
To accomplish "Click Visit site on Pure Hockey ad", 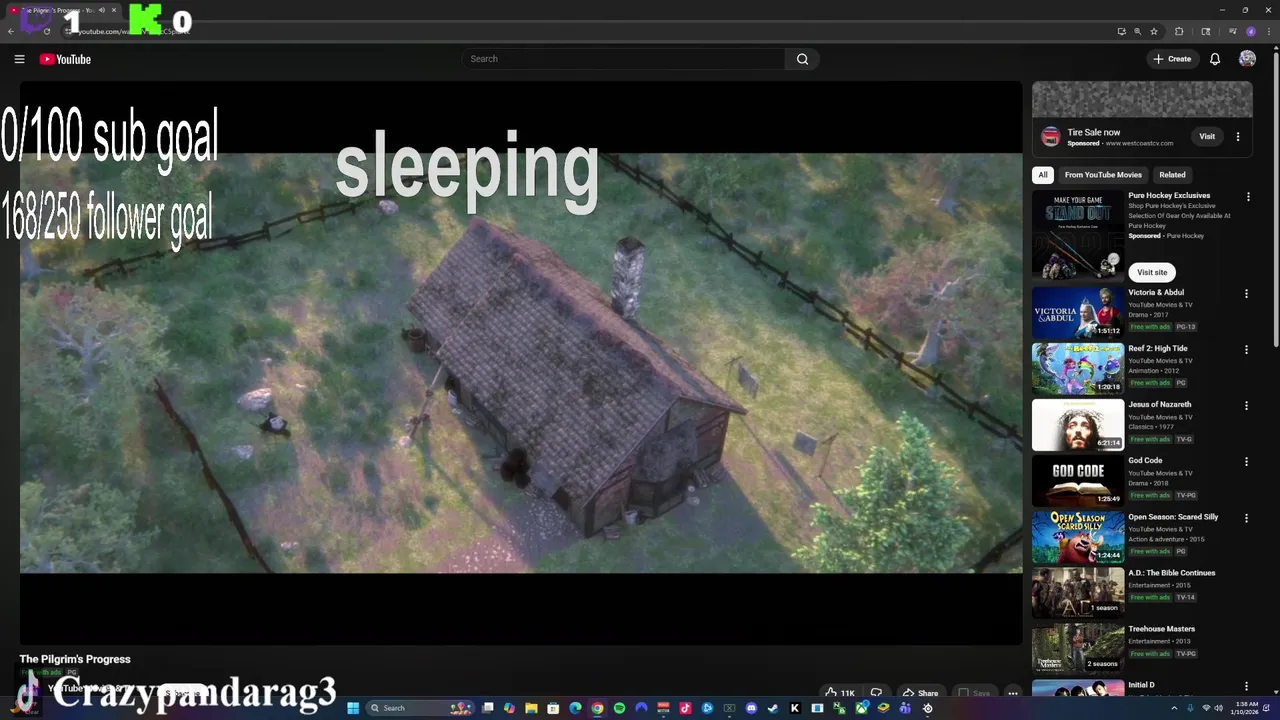I will (1152, 272).
